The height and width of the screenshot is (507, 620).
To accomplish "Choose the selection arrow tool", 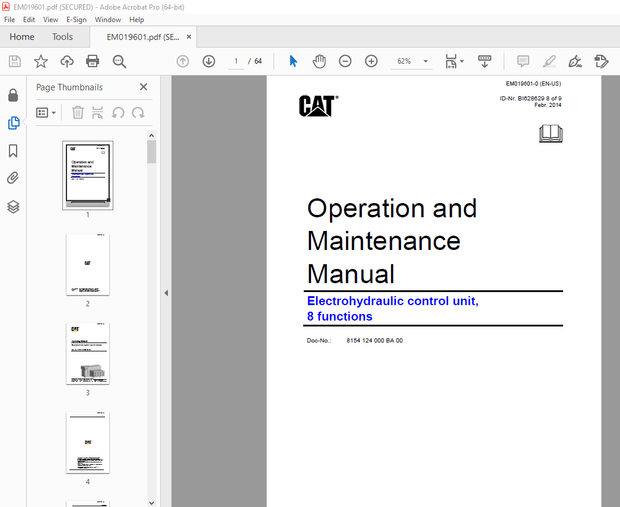I will [x=293, y=61].
